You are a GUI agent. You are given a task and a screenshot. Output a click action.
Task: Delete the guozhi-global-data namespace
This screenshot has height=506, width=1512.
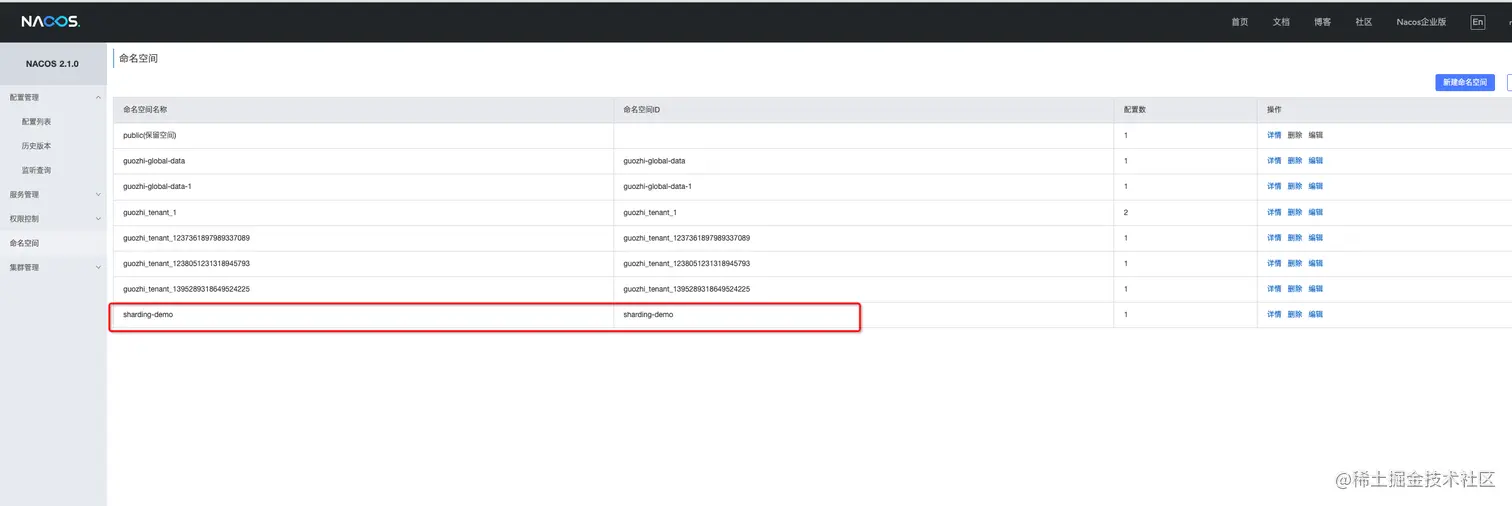click(x=1295, y=161)
